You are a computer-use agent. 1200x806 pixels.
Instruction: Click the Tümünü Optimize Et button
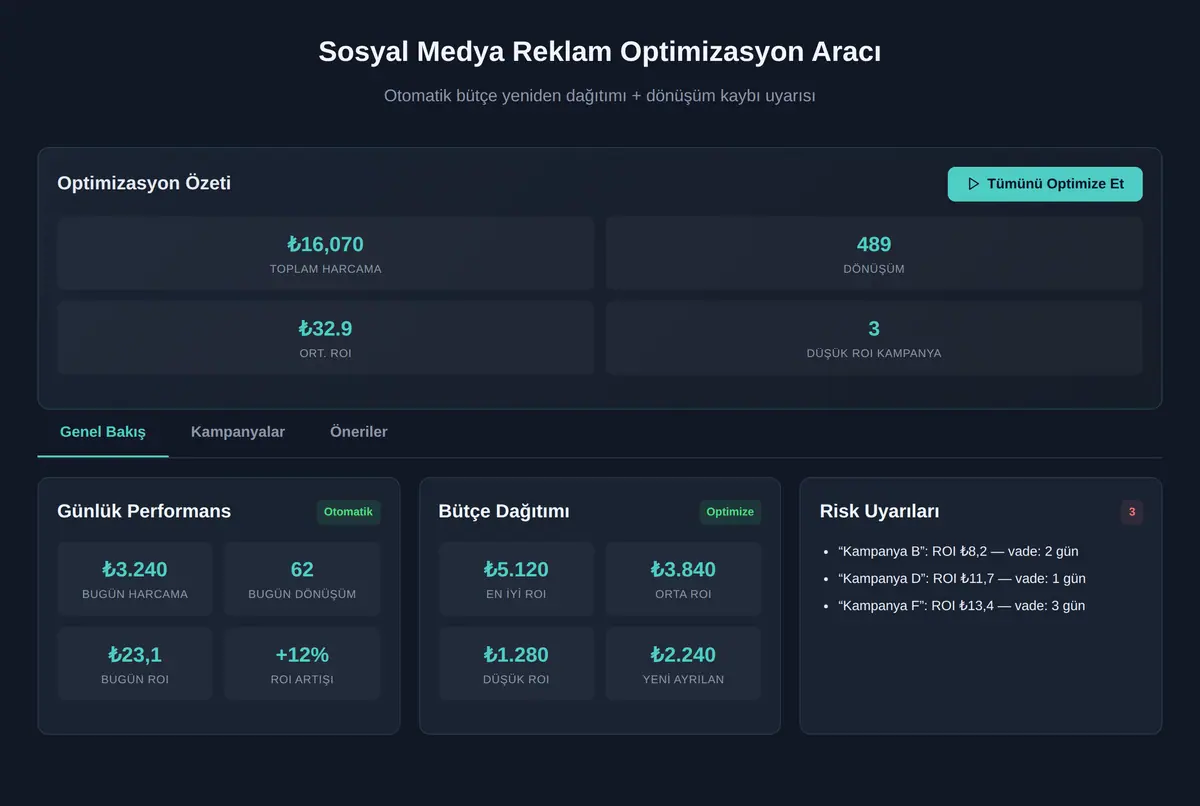click(x=1045, y=184)
